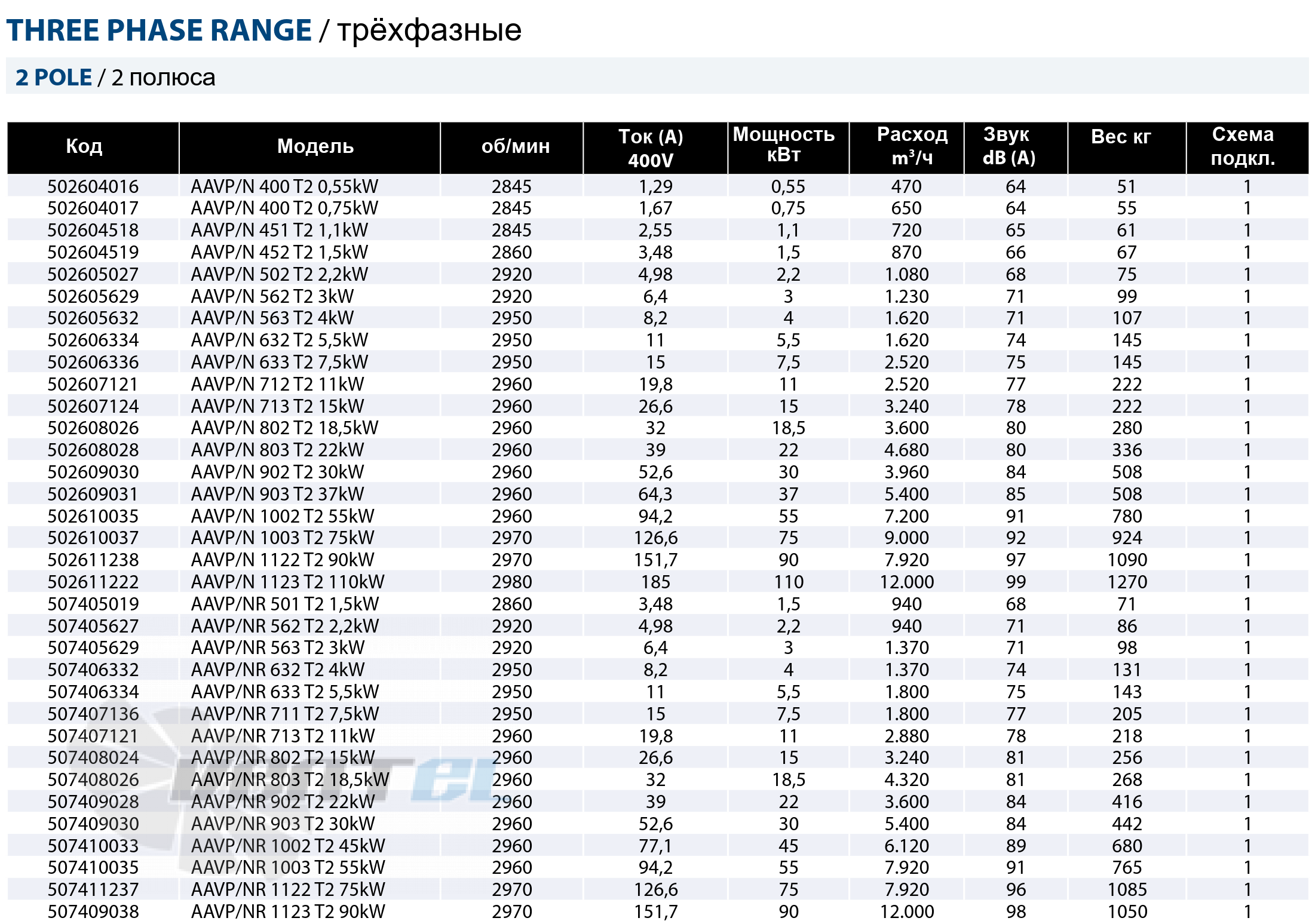Viewport: 1312px width, 924px height.
Task: Click the '2 POLE / 2 полюса' subheading
Action: tap(115, 78)
